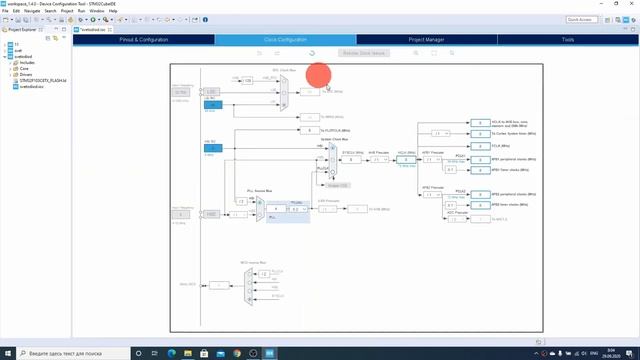
Task: Select HSI radio in PLL Source Mux
Action: pos(260,202)
